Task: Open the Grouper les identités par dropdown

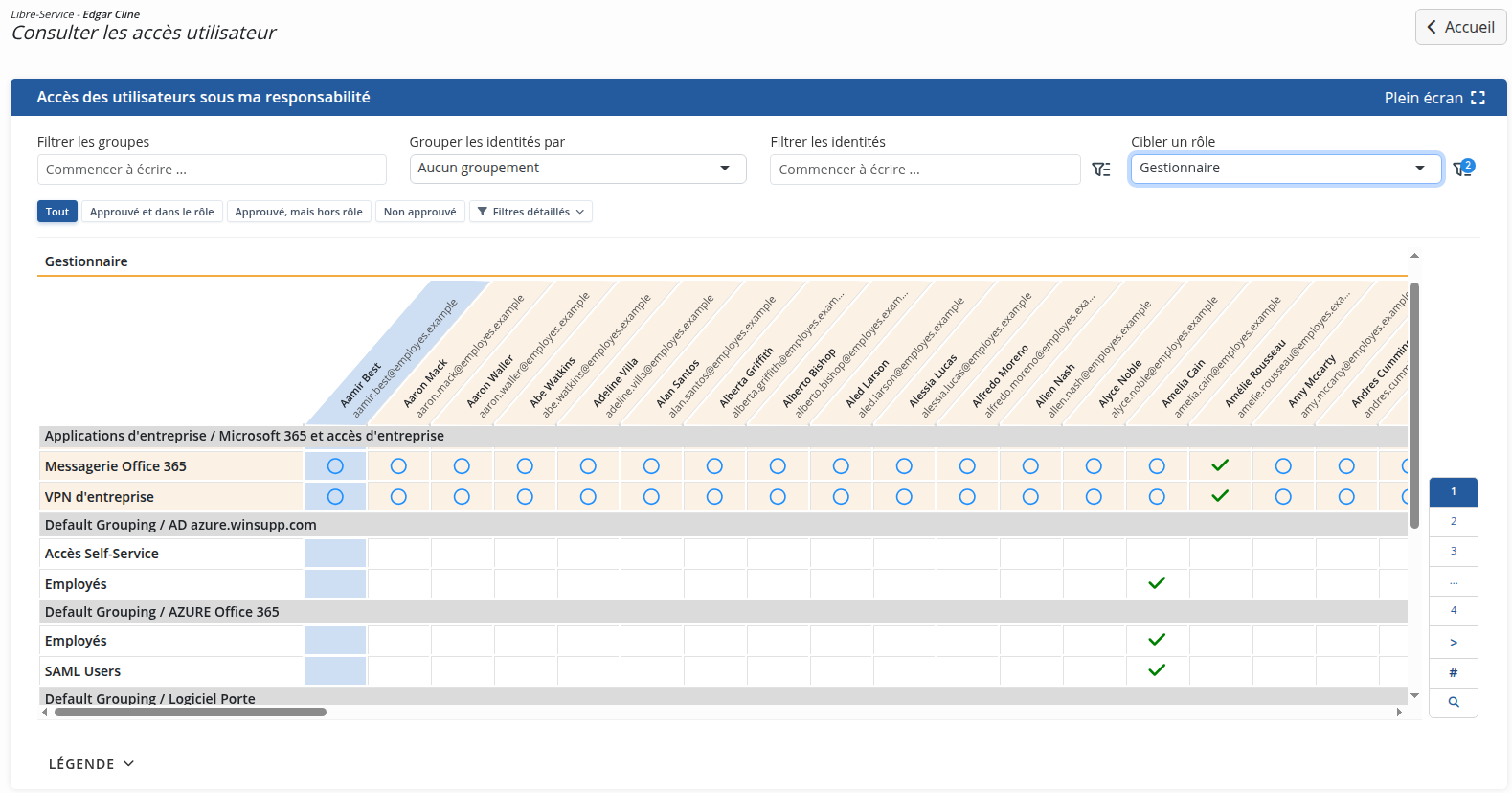Action: (577, 169)
